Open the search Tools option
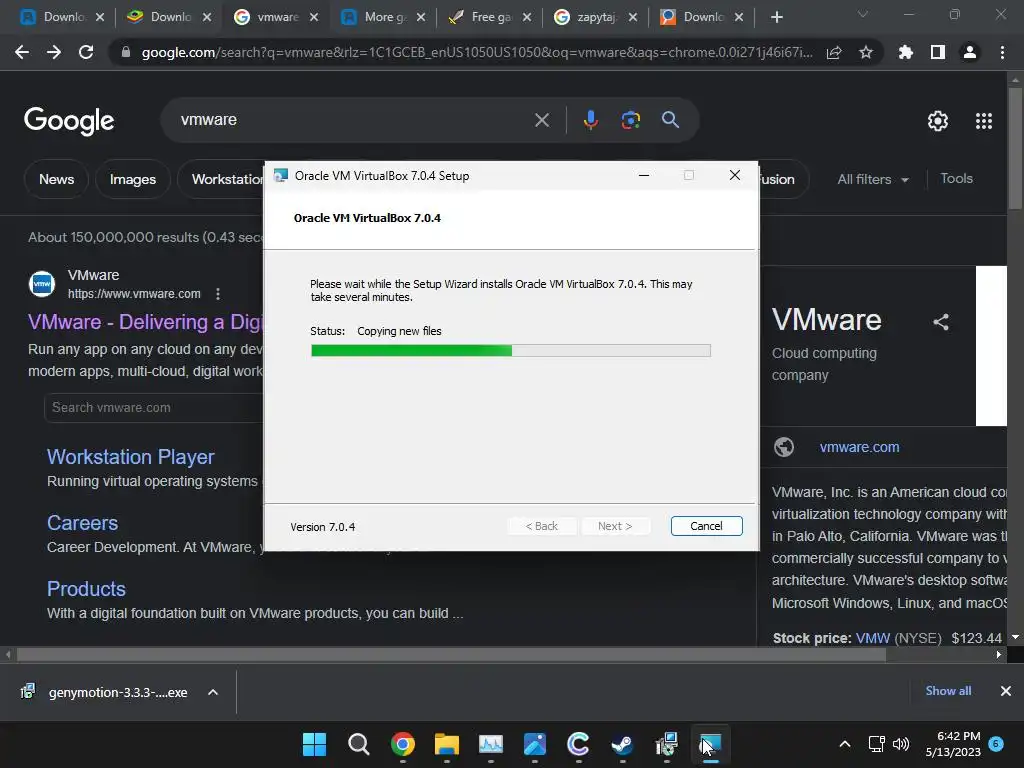 956,178
